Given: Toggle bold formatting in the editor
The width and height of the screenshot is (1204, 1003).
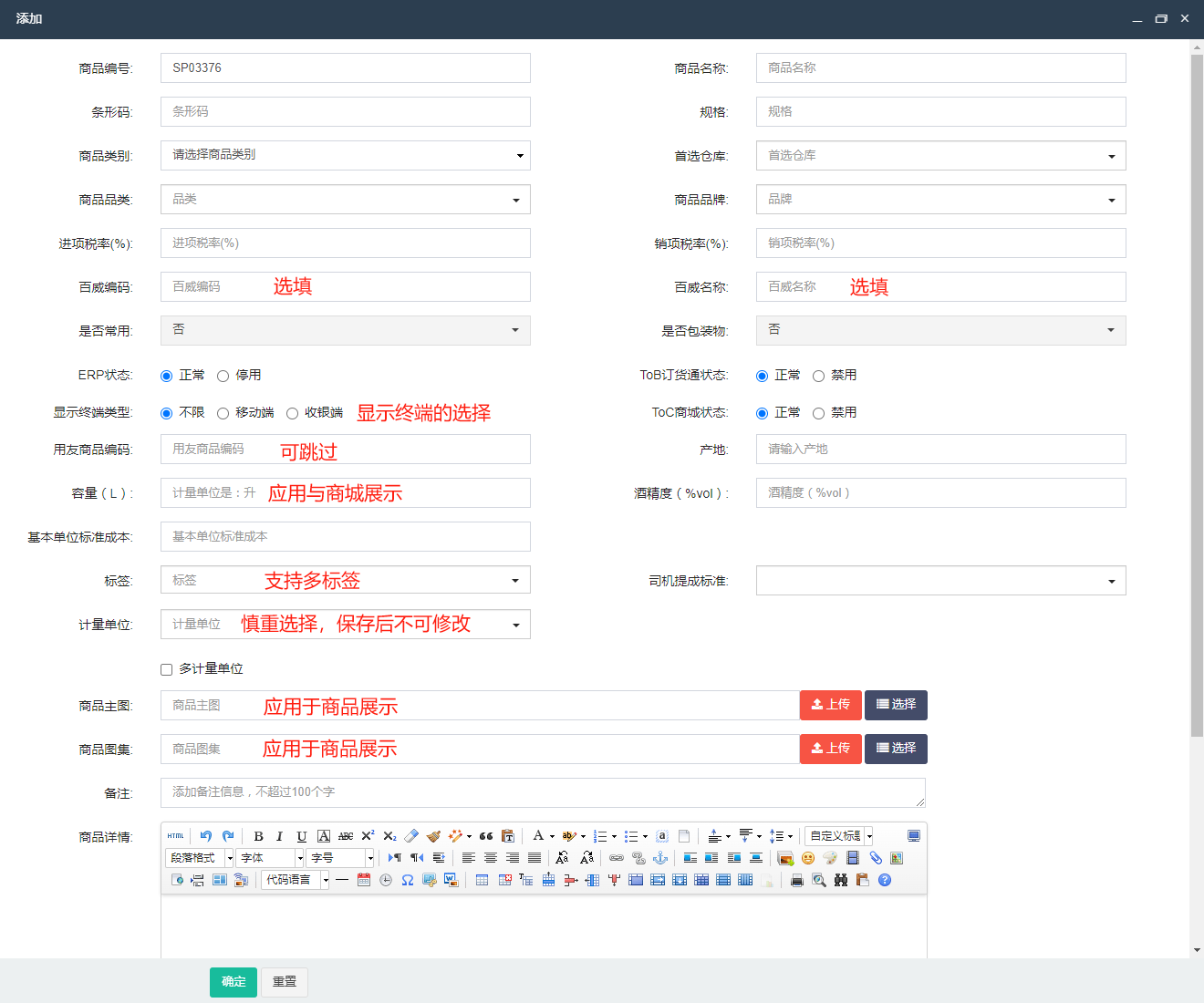Looking at the screenshot, I should [258, 836].
